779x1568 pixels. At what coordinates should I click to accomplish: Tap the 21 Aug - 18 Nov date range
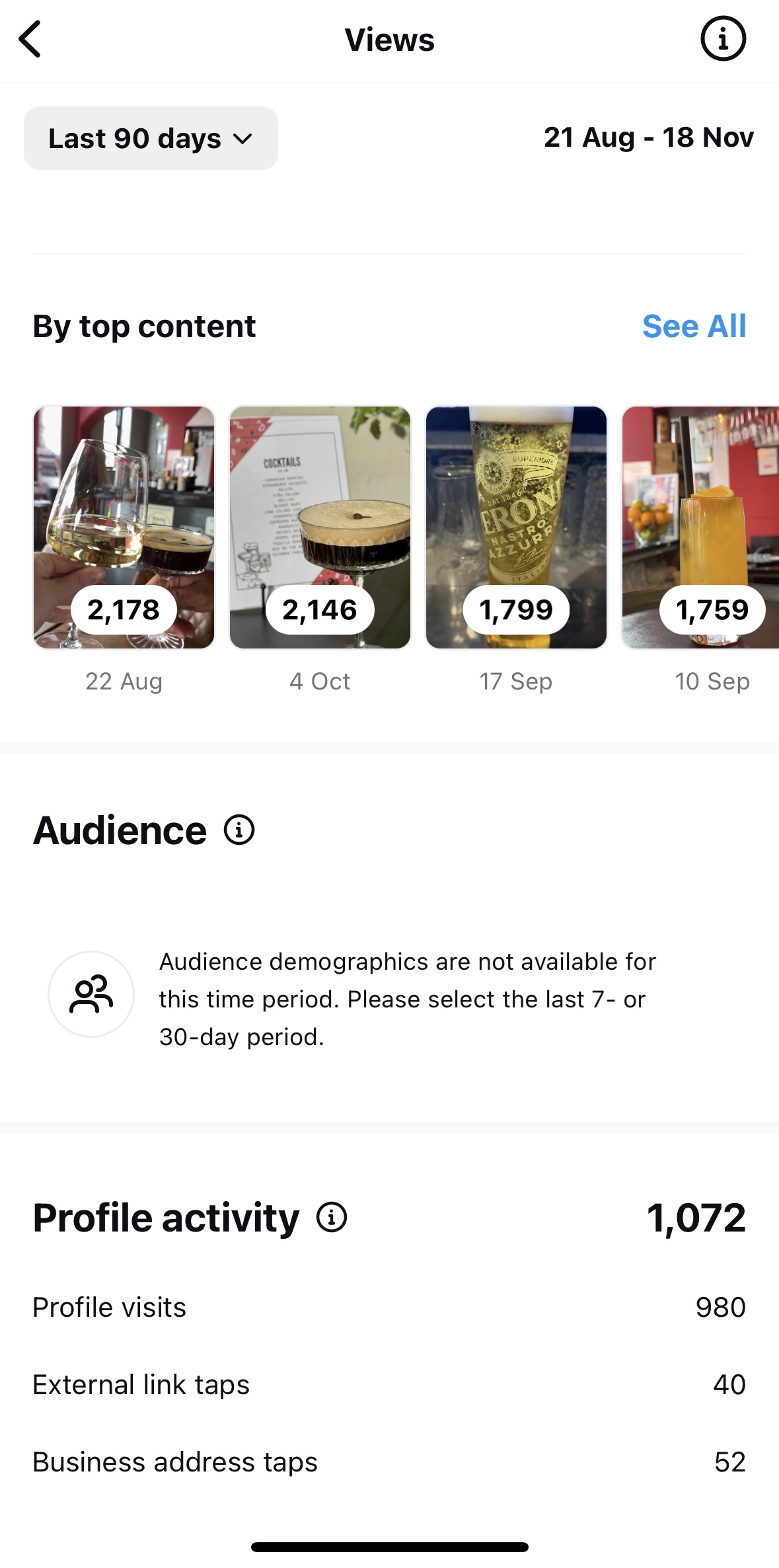click(648, 137)
